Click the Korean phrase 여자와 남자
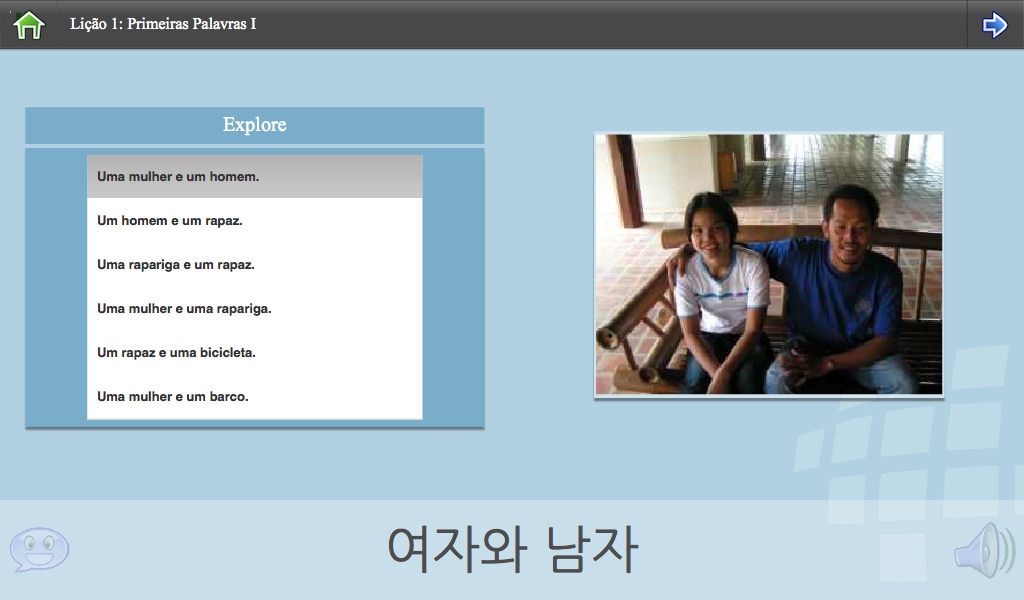This screenshot has height=600, width=1024. pos(513,550)
